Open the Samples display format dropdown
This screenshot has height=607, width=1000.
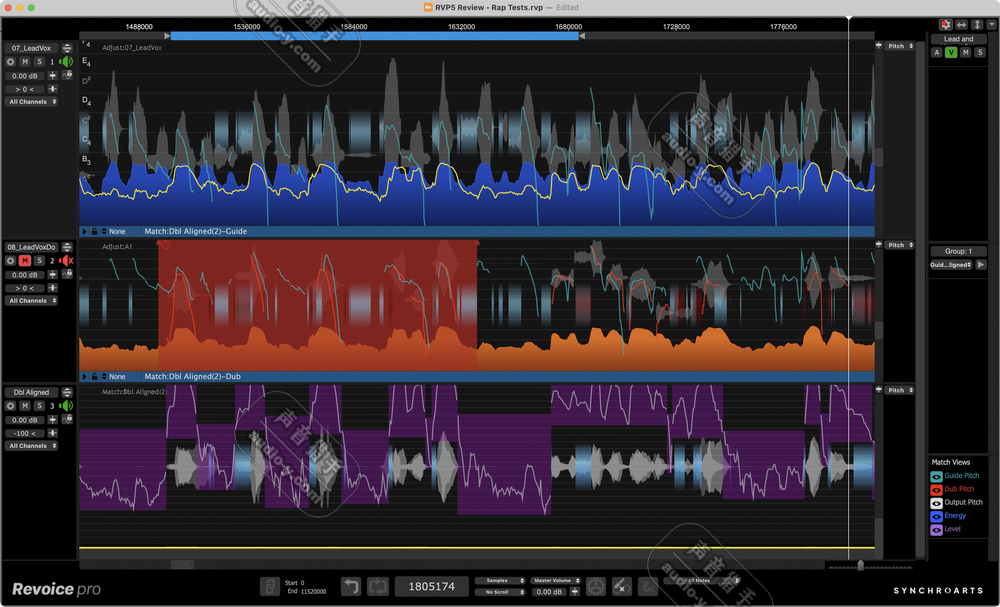(500, 581)
